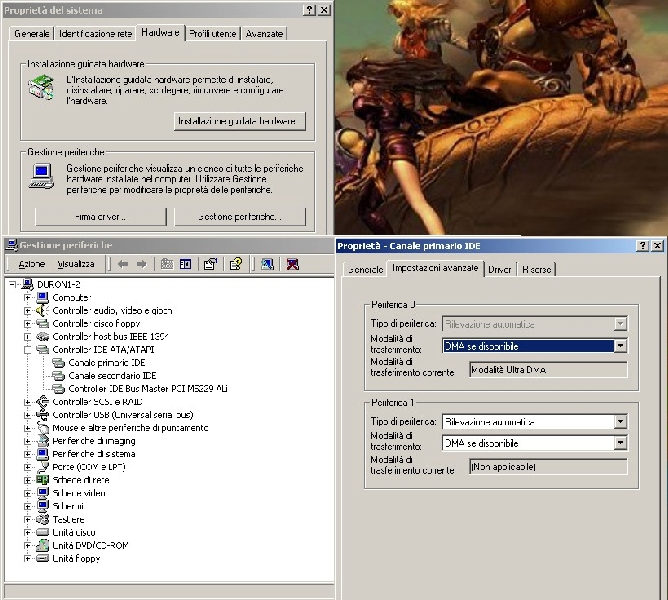The height and width of the screenshot is (600, 668).
Task: Click the help question-mark button in Proprietà Canale primario IDE title bar
Action: click(642, 246)
